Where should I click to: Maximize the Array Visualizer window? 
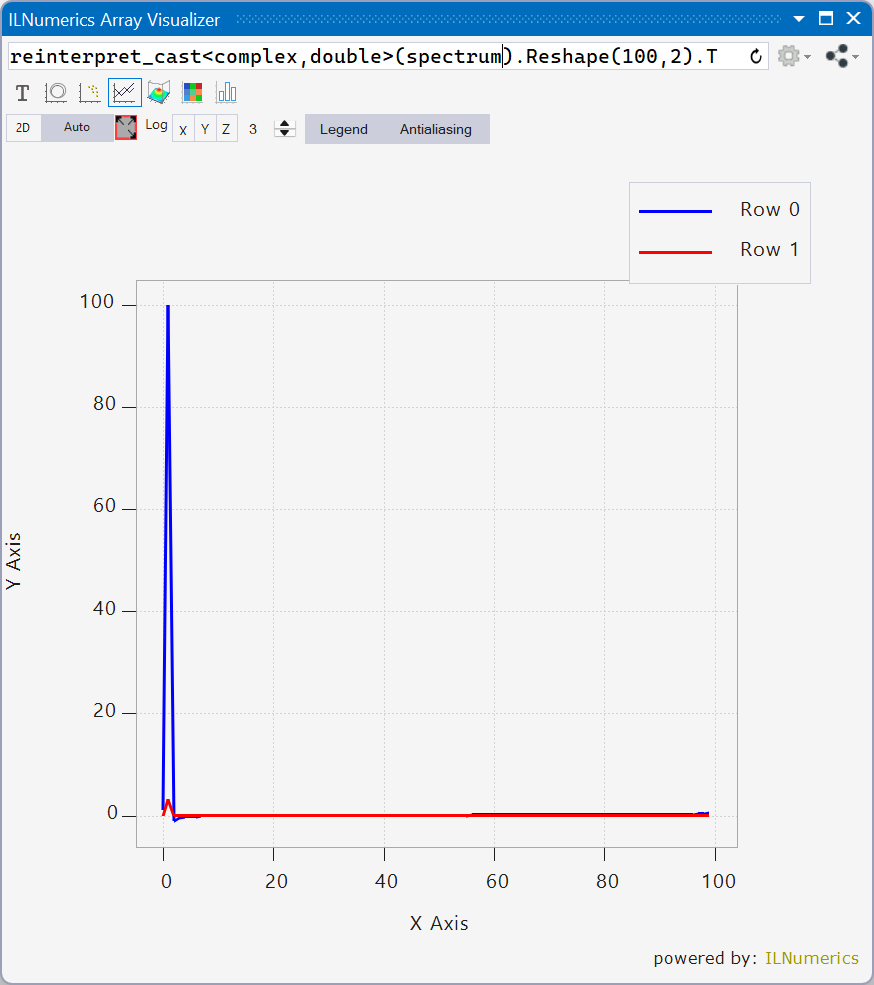[x=826, y=19]
